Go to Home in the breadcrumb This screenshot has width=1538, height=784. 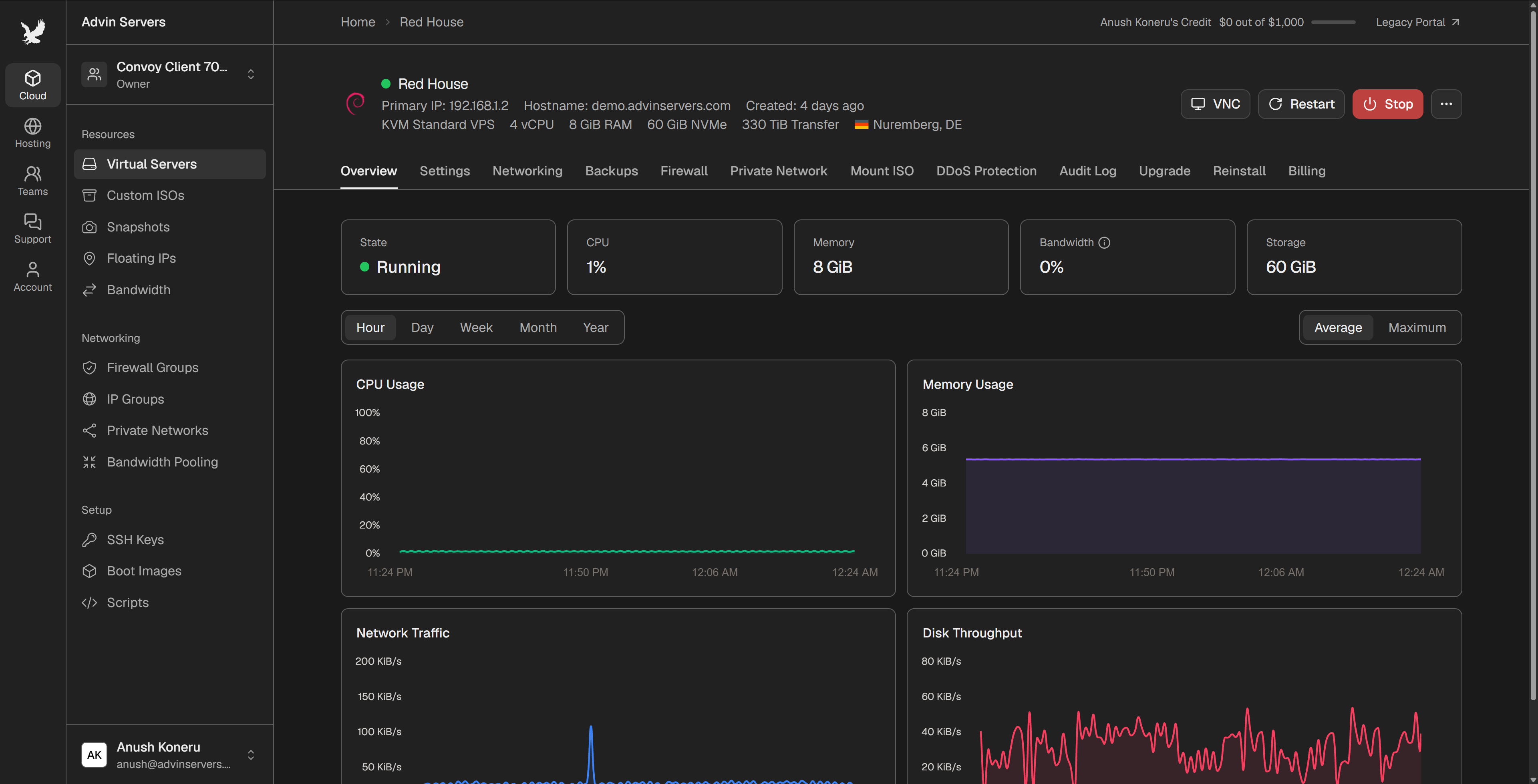358,22
